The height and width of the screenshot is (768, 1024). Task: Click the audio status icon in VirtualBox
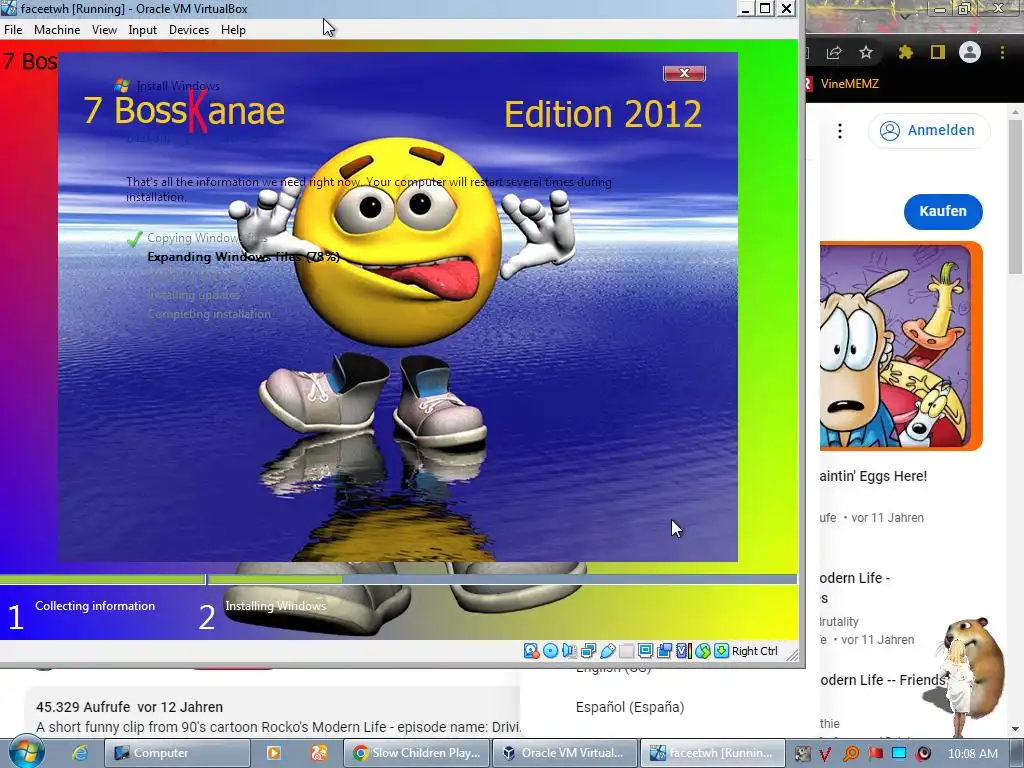click(569, 651)
